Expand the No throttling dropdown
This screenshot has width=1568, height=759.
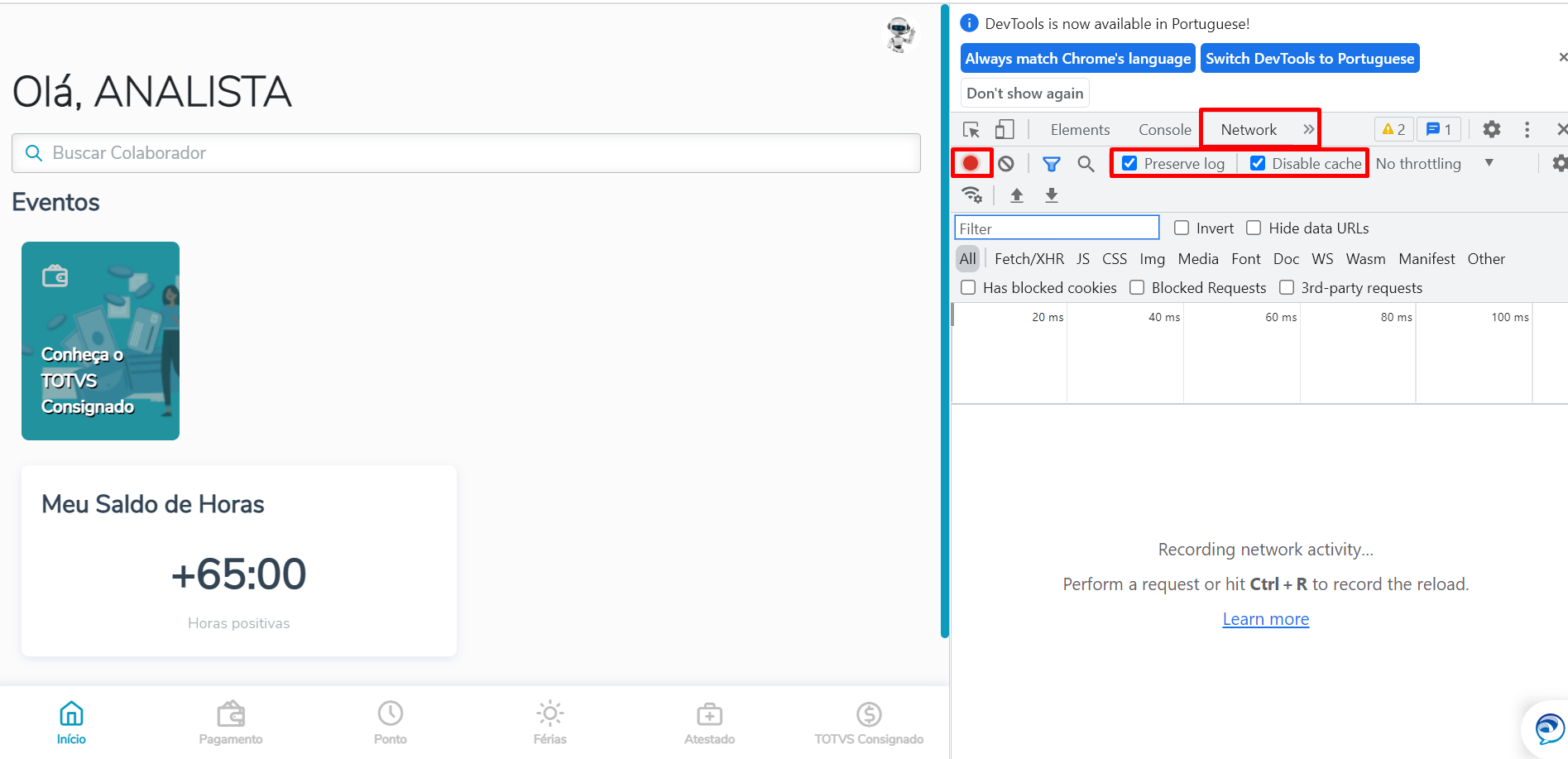click(x=1435, y=164)
